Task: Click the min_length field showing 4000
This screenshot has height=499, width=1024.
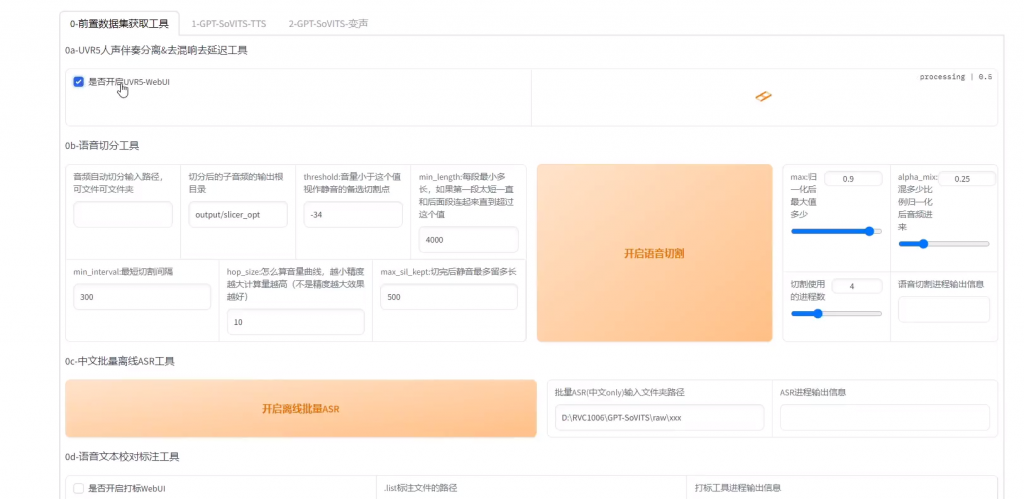Action: (468, 240)
